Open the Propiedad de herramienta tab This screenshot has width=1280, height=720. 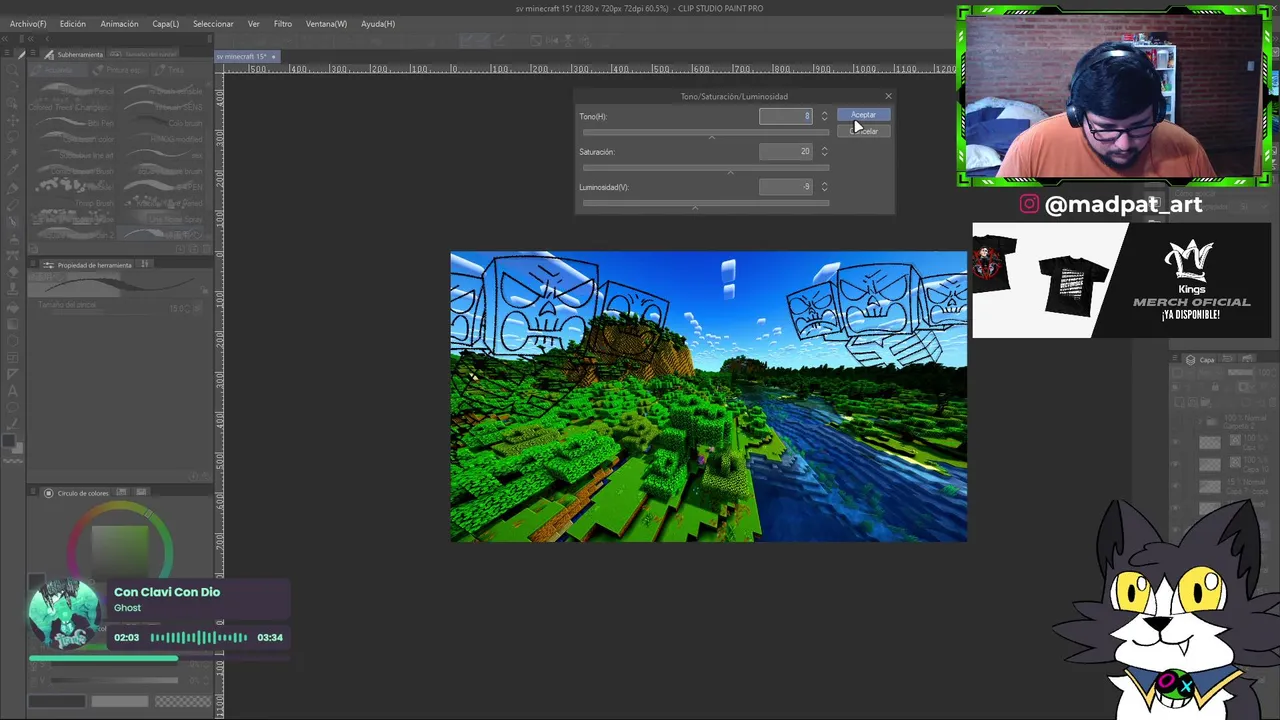88,265
